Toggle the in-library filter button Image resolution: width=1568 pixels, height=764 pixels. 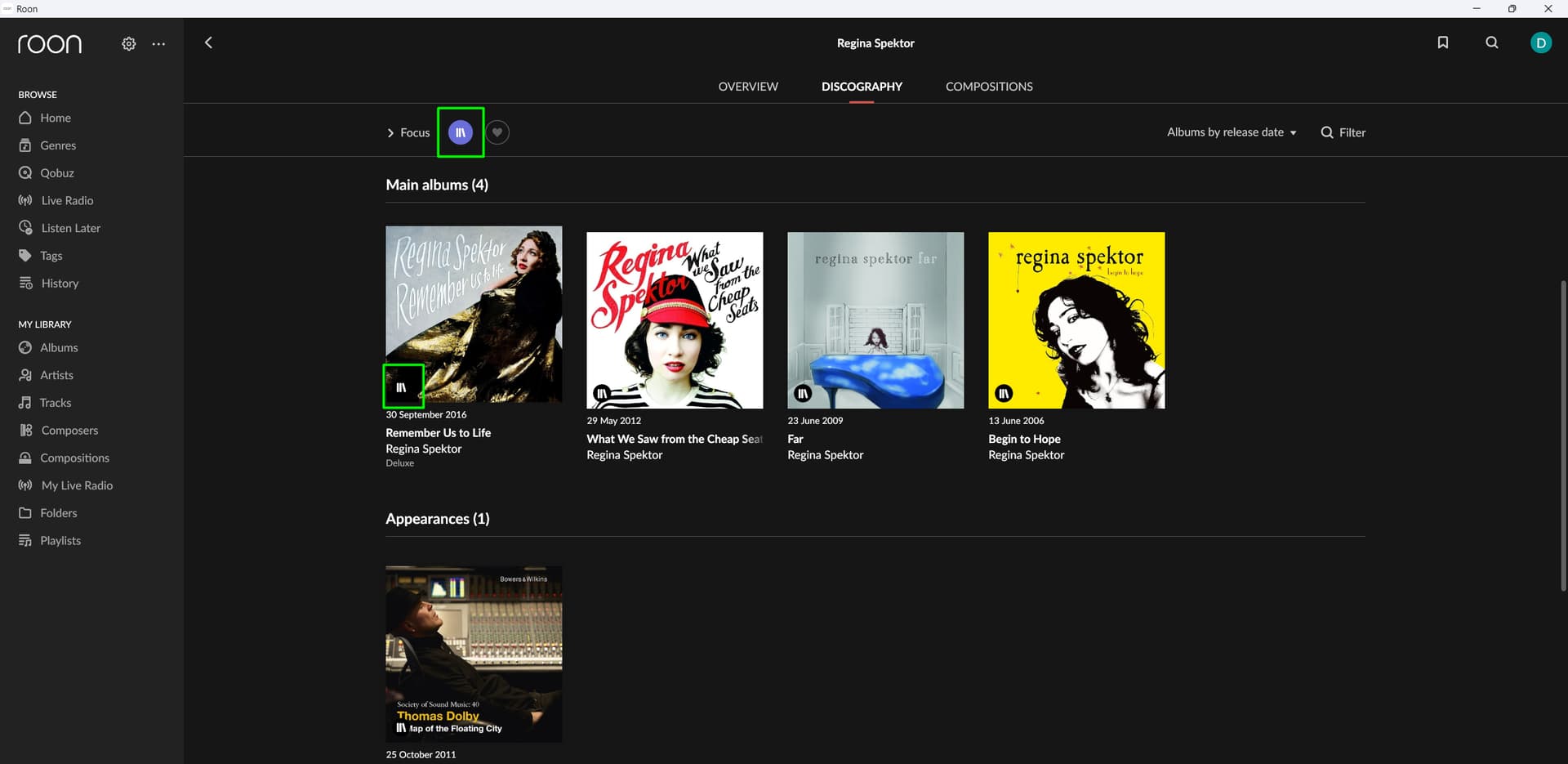coord(461,132)
